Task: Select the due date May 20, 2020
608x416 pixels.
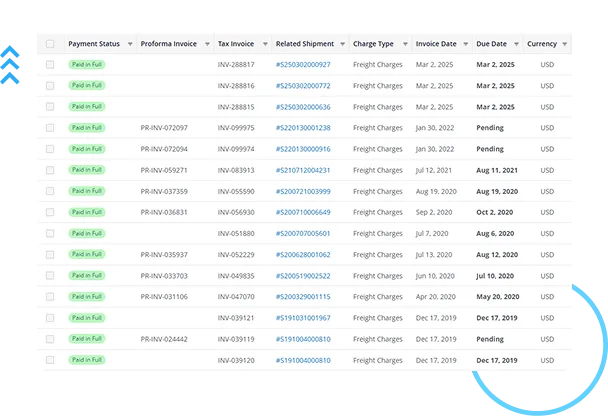Action: coord(498,297)
